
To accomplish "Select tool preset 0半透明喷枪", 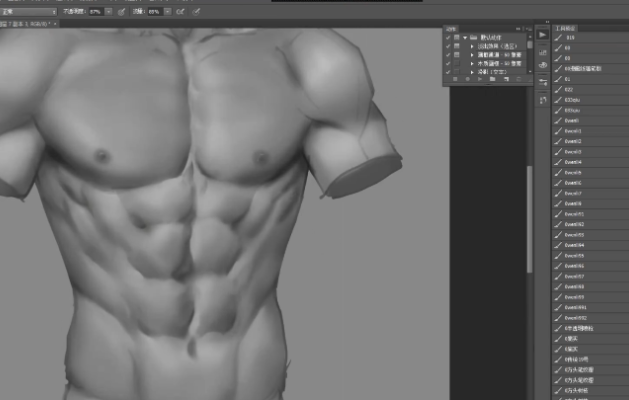I will [590, 328].
